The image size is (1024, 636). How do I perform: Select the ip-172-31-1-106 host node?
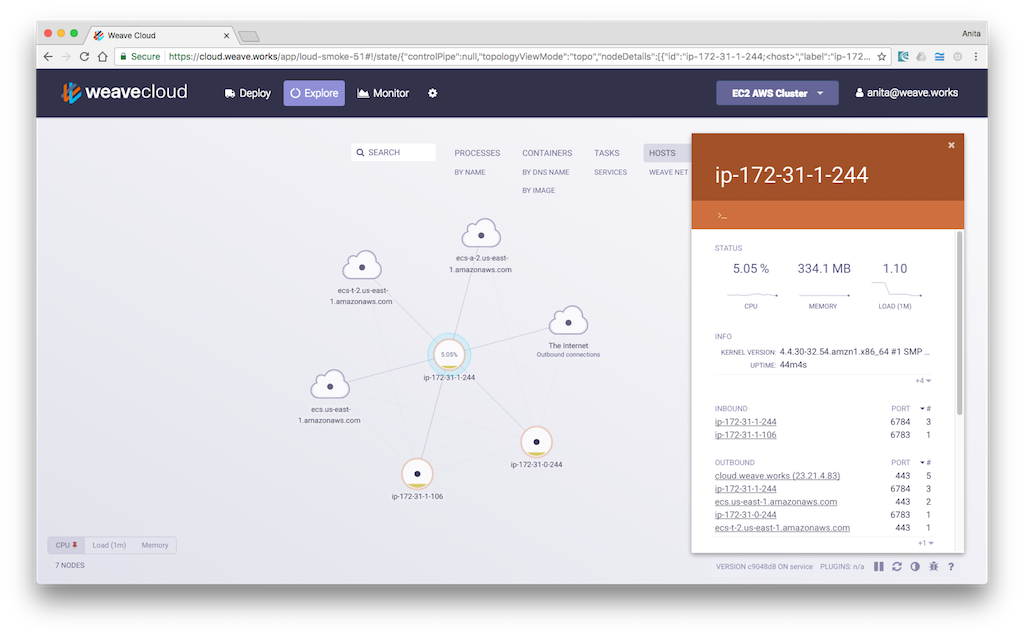[417, 473]
